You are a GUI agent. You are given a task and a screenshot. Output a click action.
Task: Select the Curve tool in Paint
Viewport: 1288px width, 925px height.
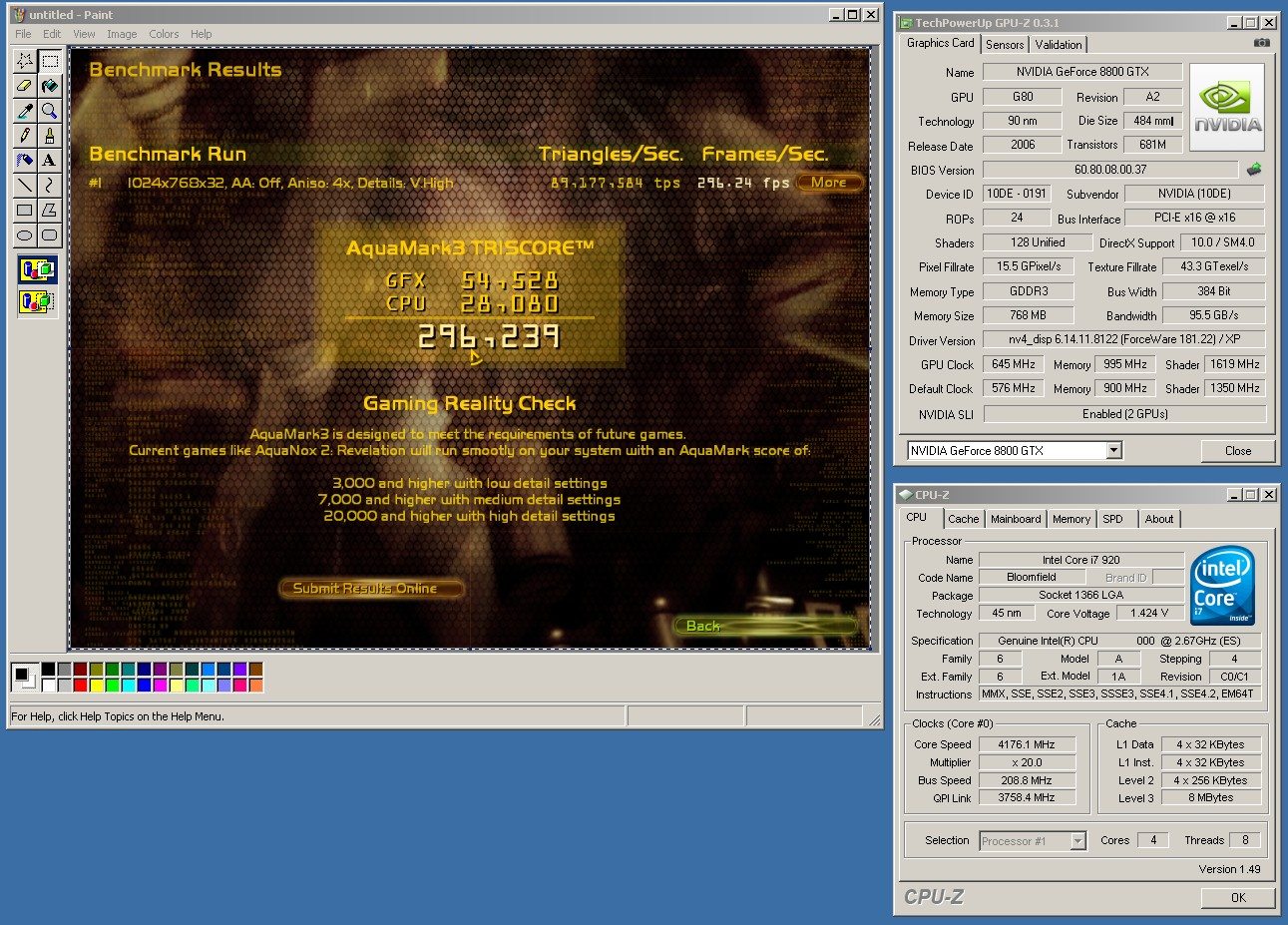50,185
